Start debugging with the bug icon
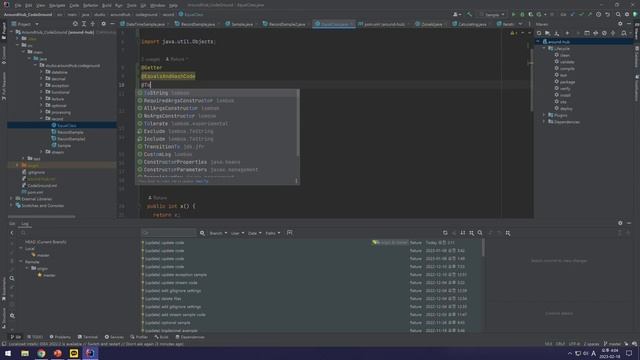 pyautogui.click(x=522, y=14)
